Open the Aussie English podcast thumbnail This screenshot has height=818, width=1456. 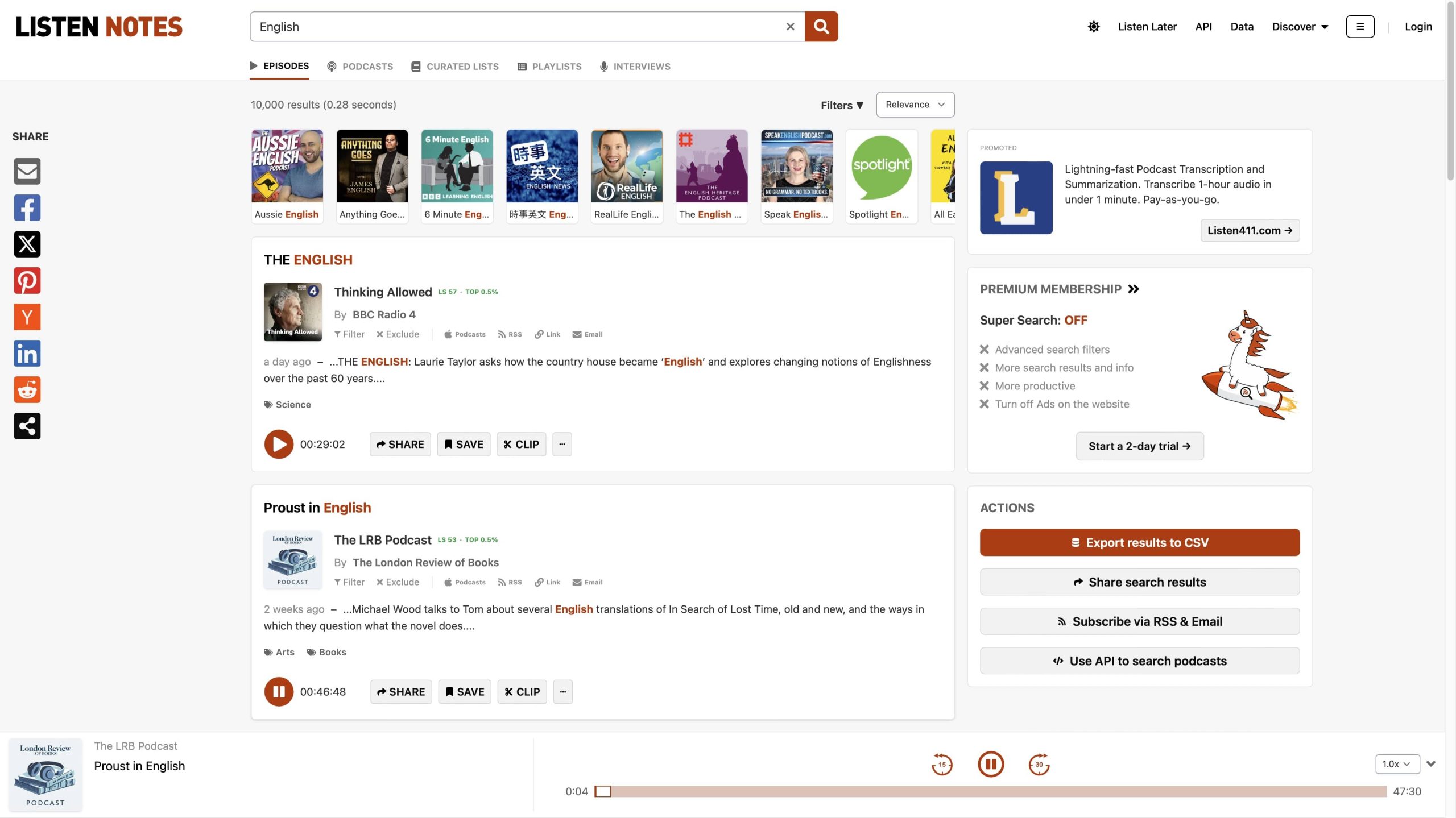coord(287,166)
